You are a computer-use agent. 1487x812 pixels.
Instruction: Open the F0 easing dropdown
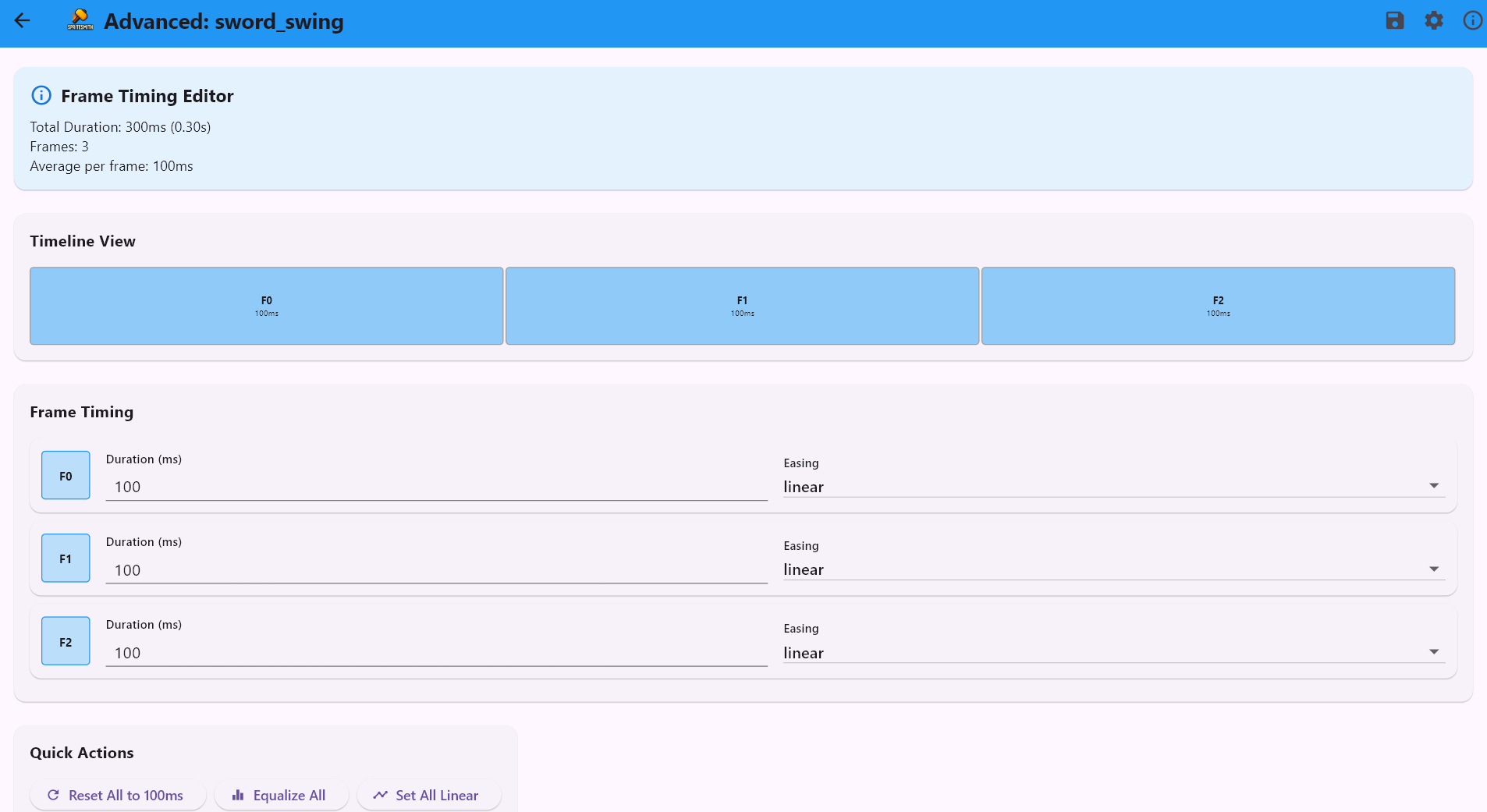[x=1114, y=487]
